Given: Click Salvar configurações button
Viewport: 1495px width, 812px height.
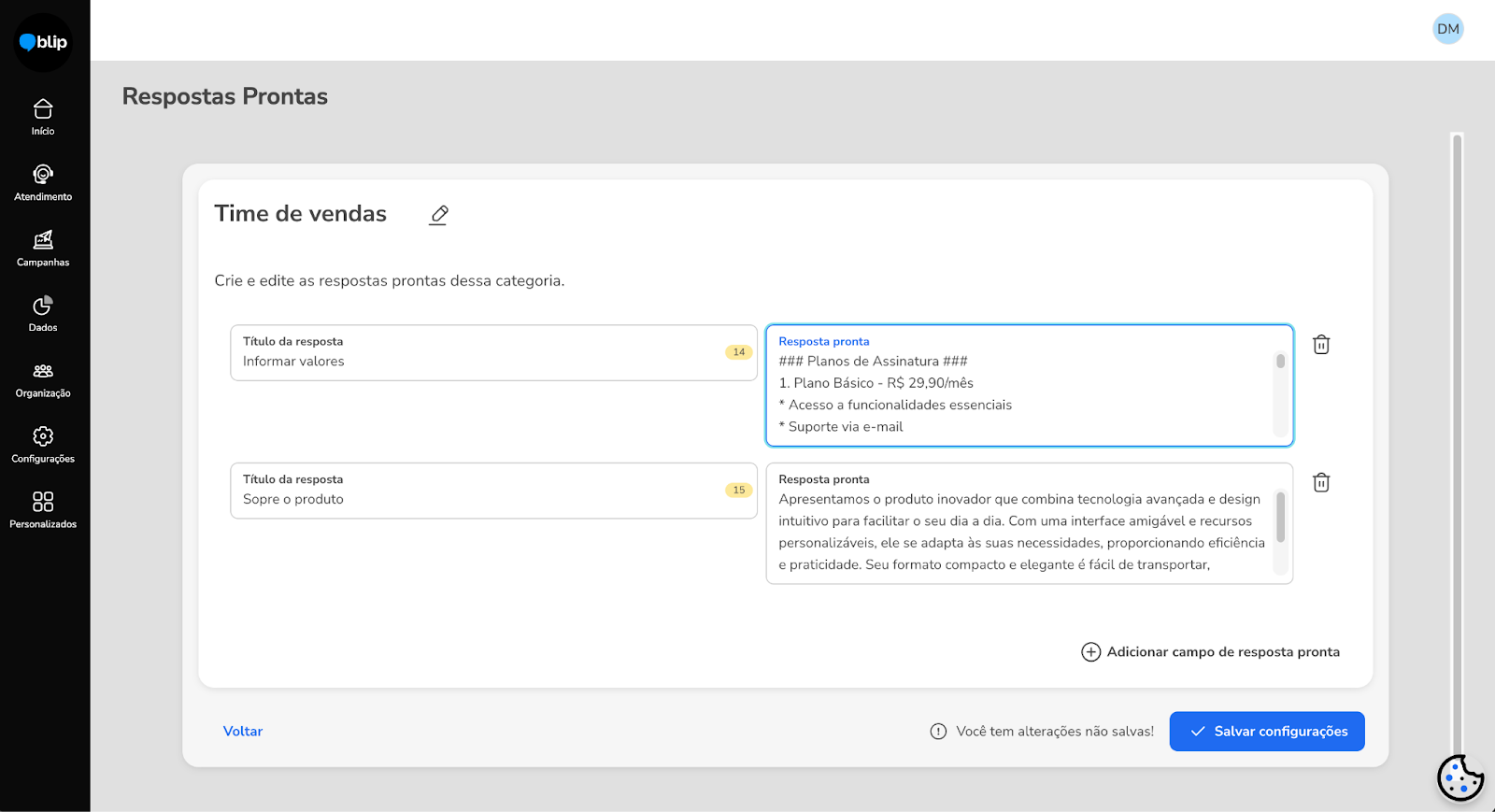Looking at the screenshot, I should (x=1266, y=732).
